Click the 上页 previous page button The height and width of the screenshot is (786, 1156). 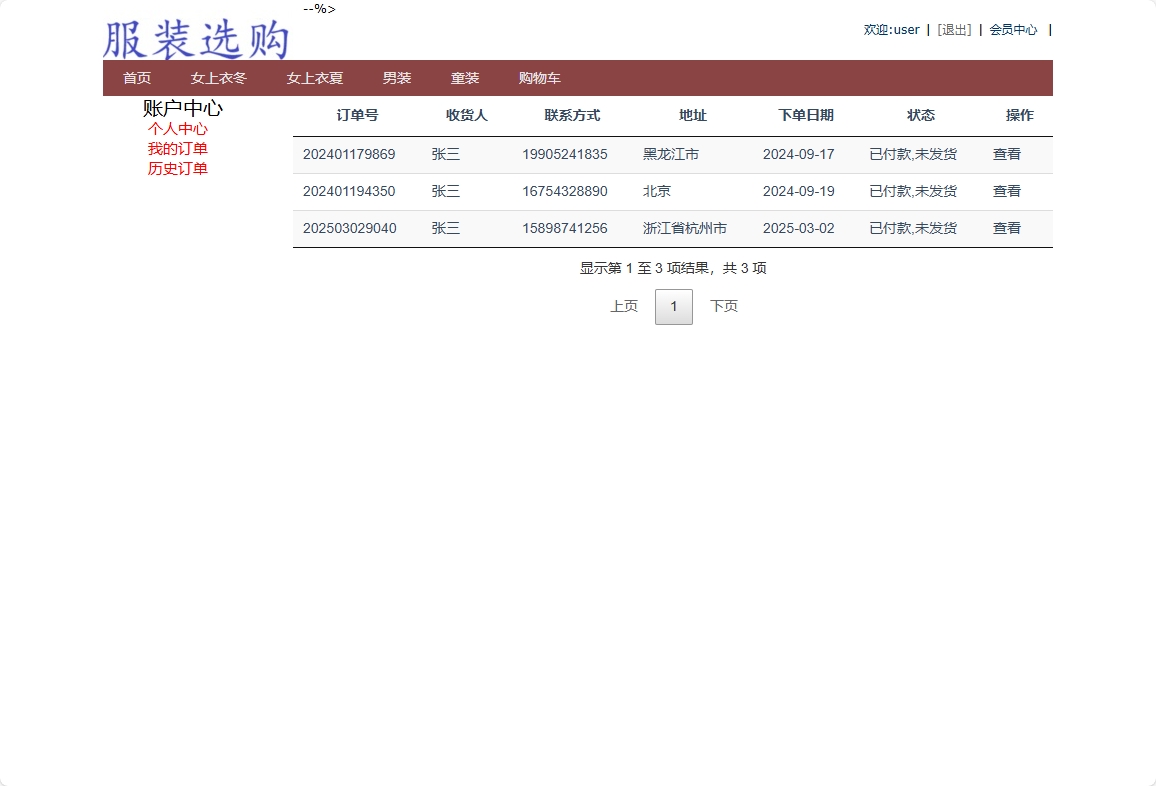[623, 306]
